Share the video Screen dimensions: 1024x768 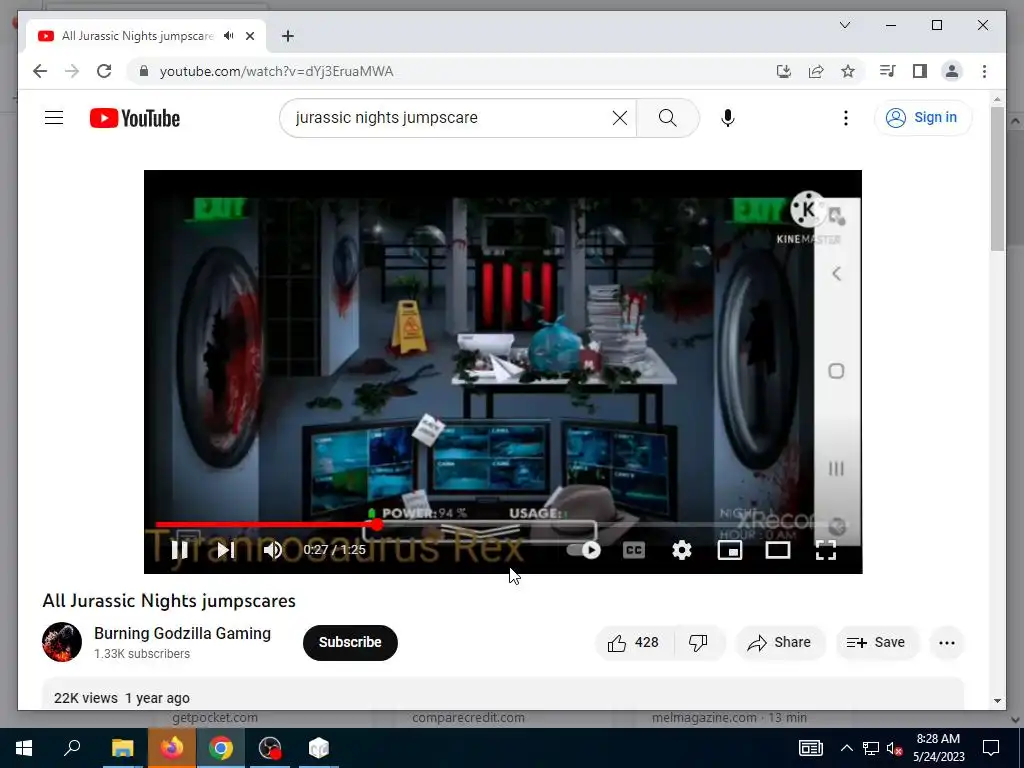(780, 643)
